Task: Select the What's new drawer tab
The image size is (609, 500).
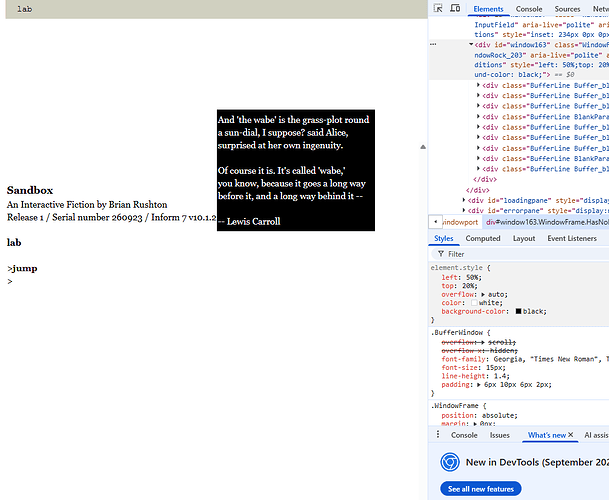Action: point(546,435)
